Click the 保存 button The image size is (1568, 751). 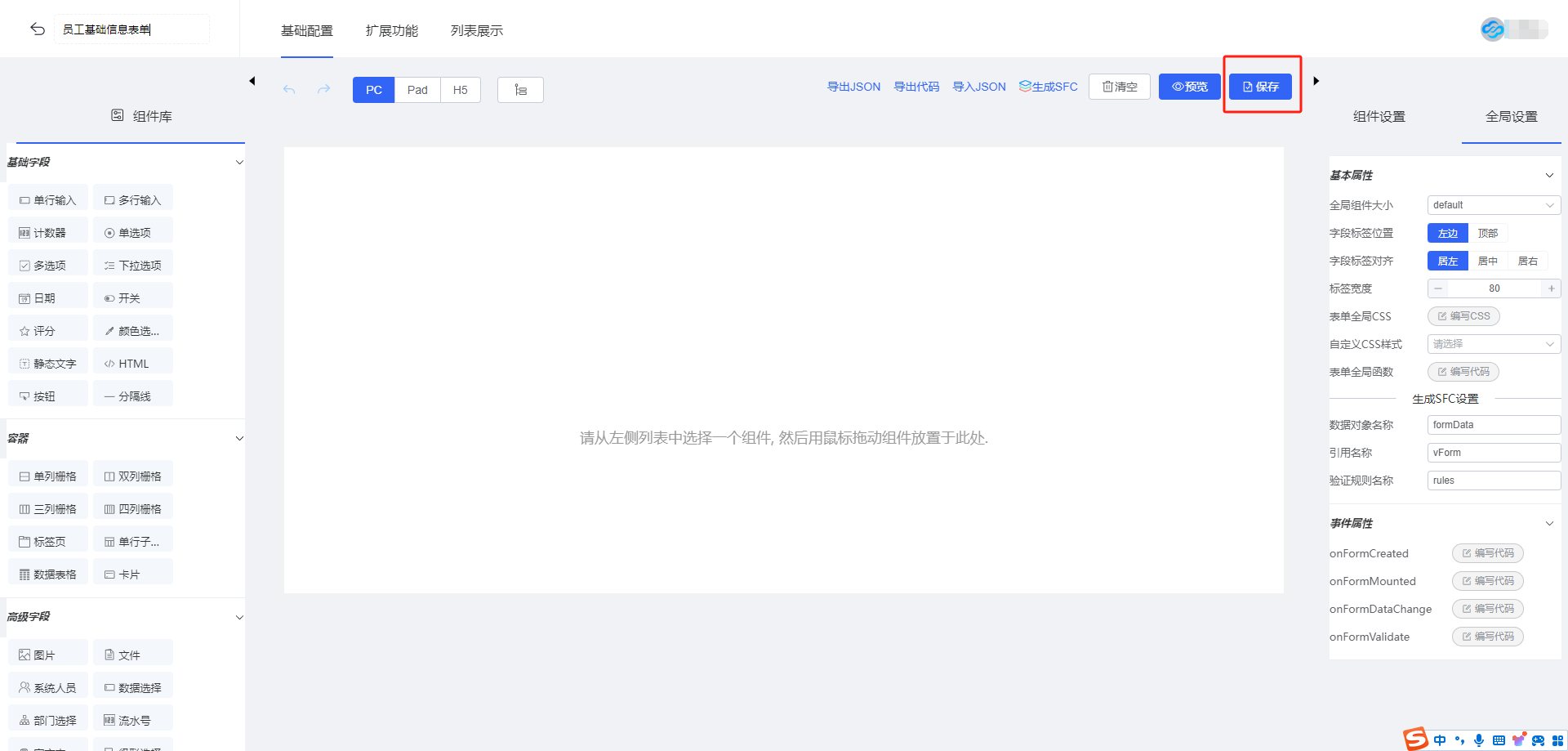(1260, 87)
